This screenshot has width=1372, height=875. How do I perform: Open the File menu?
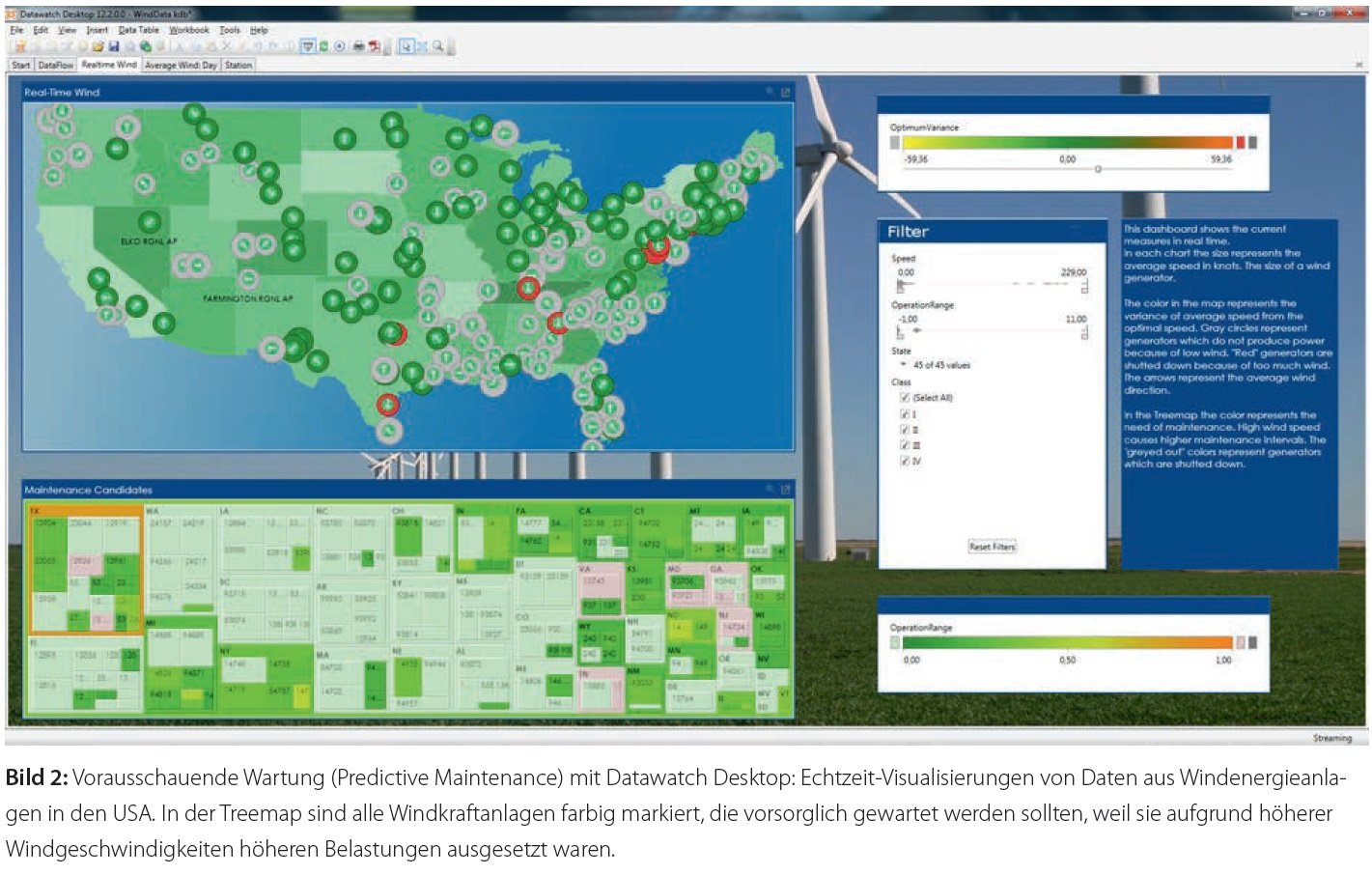(16, 30)
